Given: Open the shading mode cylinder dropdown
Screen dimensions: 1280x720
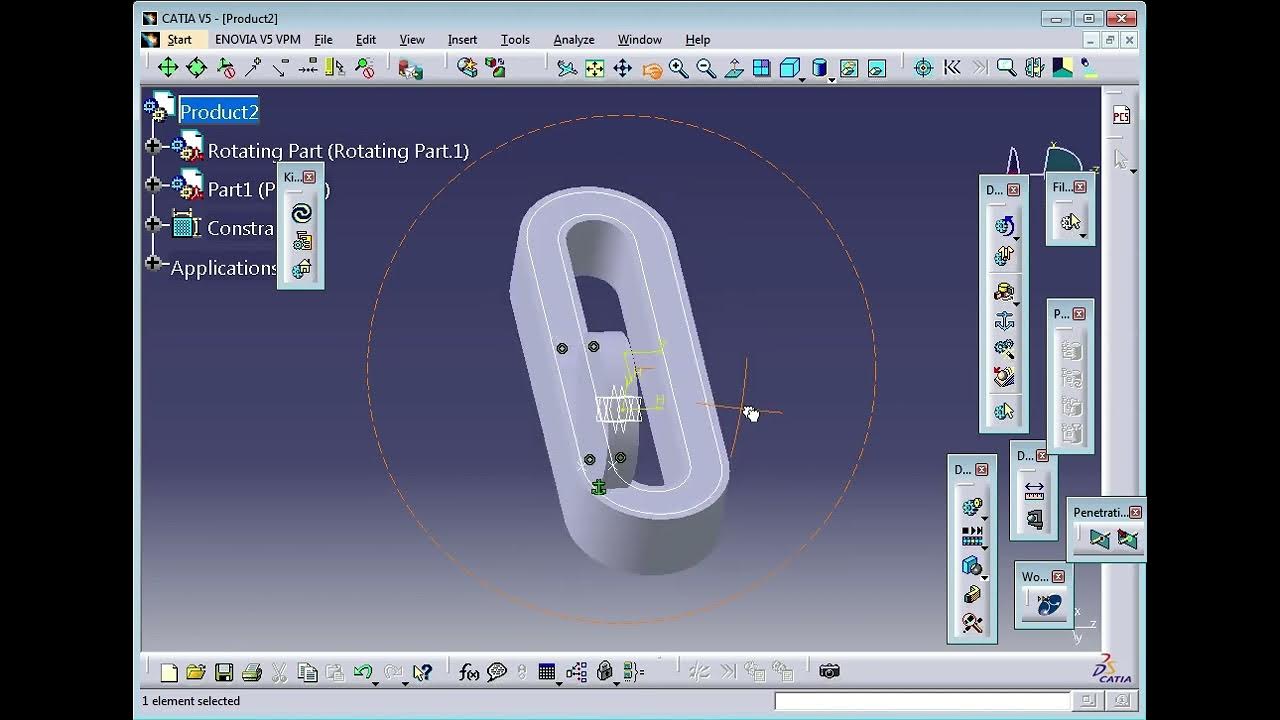Looking at the screenshot, I should [832, 78].
